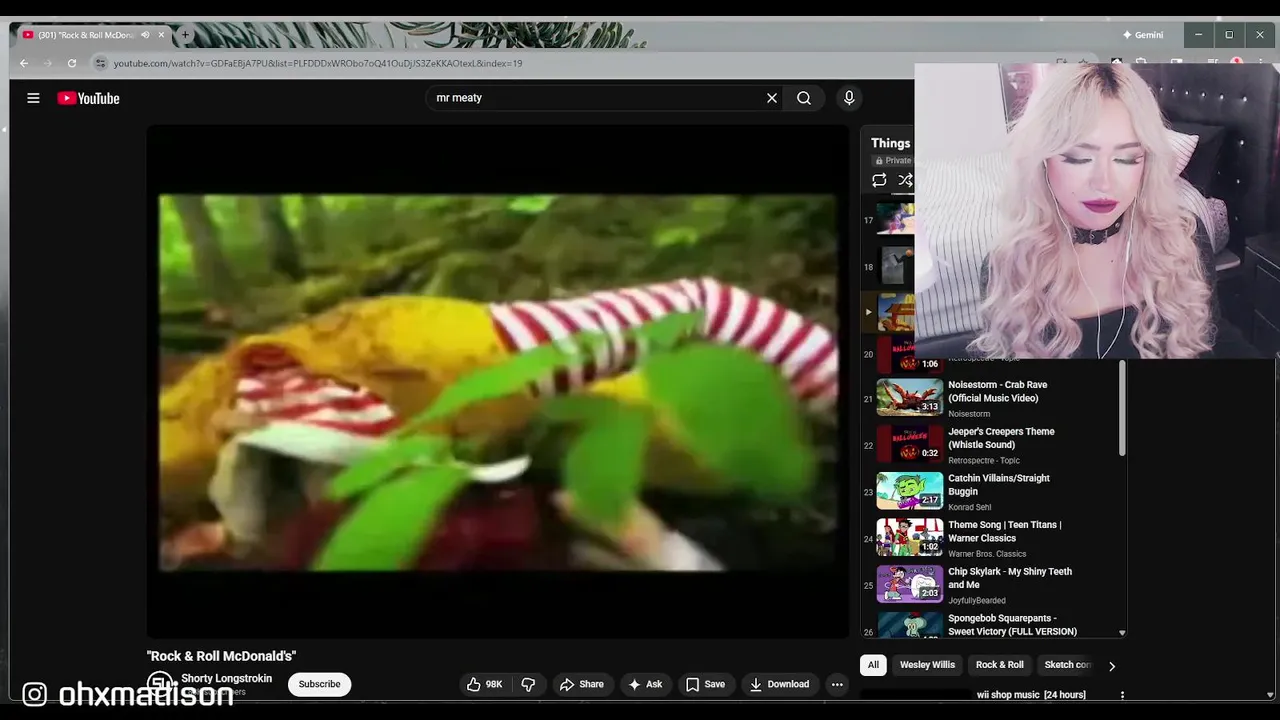This screenshot has height=720, width=1280.
Task: Clear the search text with the X icon
Action: point(772,98)
